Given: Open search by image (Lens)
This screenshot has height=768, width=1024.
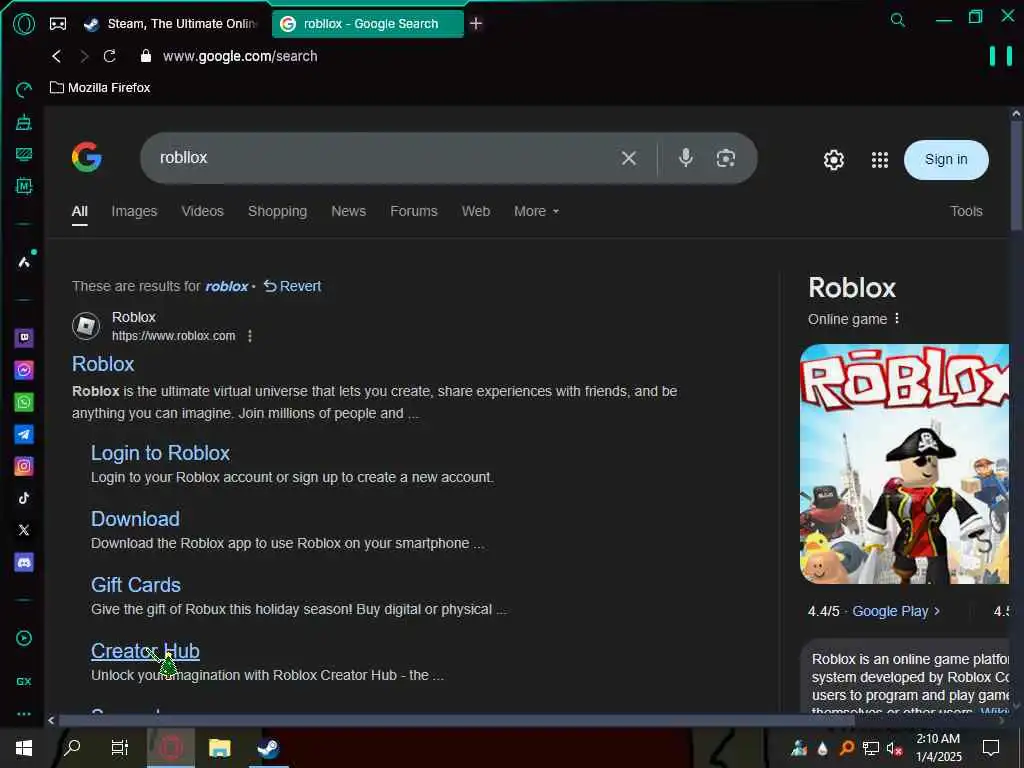Looking at the screenshot, I should (726, 158).
